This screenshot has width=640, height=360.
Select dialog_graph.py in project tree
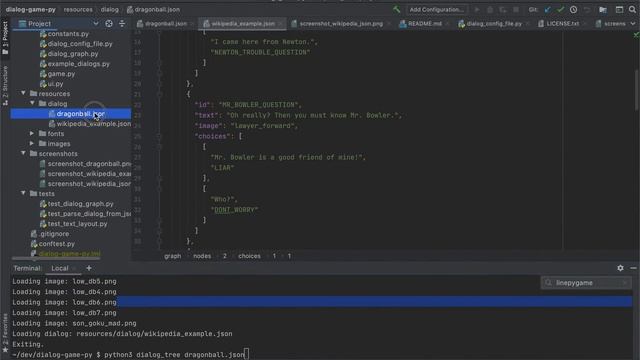pyautogui.click(x=73, y=53)
